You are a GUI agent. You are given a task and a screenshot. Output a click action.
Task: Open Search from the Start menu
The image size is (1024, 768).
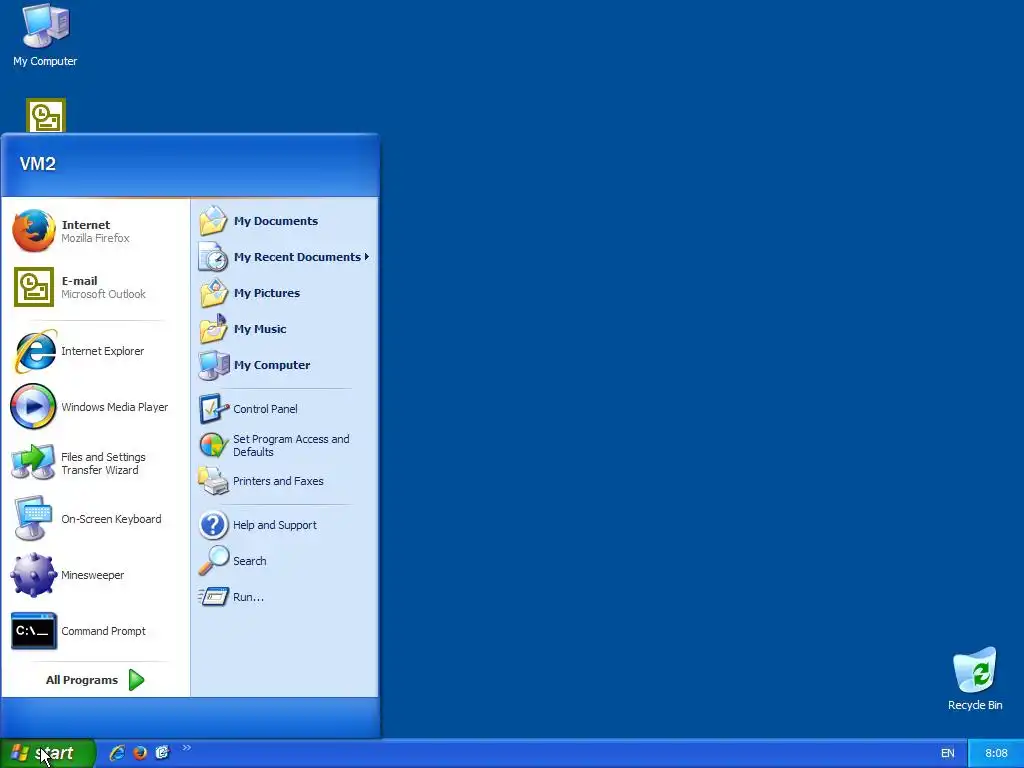coord(284,561)
